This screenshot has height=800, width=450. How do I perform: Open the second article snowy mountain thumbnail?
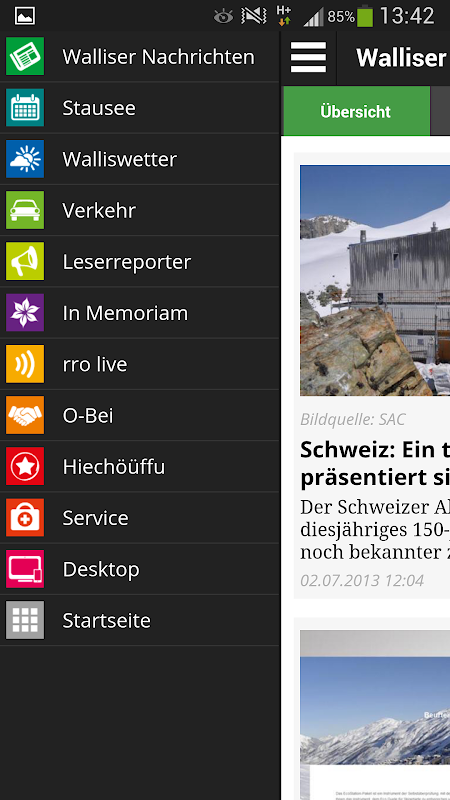pyautogui.click(x=375, y=715)
